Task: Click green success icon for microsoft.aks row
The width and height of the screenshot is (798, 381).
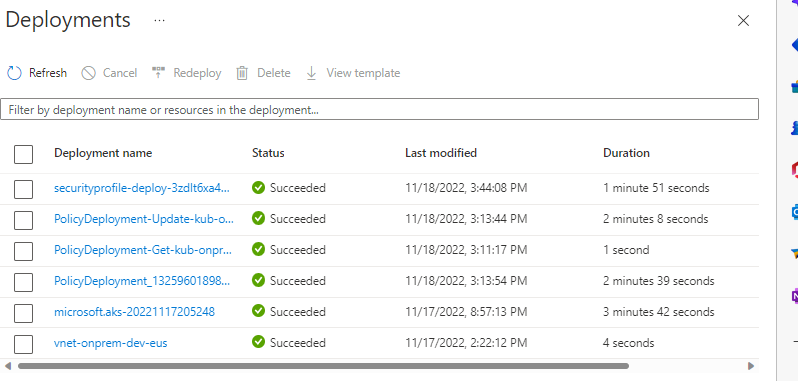Action: (259, 312)
